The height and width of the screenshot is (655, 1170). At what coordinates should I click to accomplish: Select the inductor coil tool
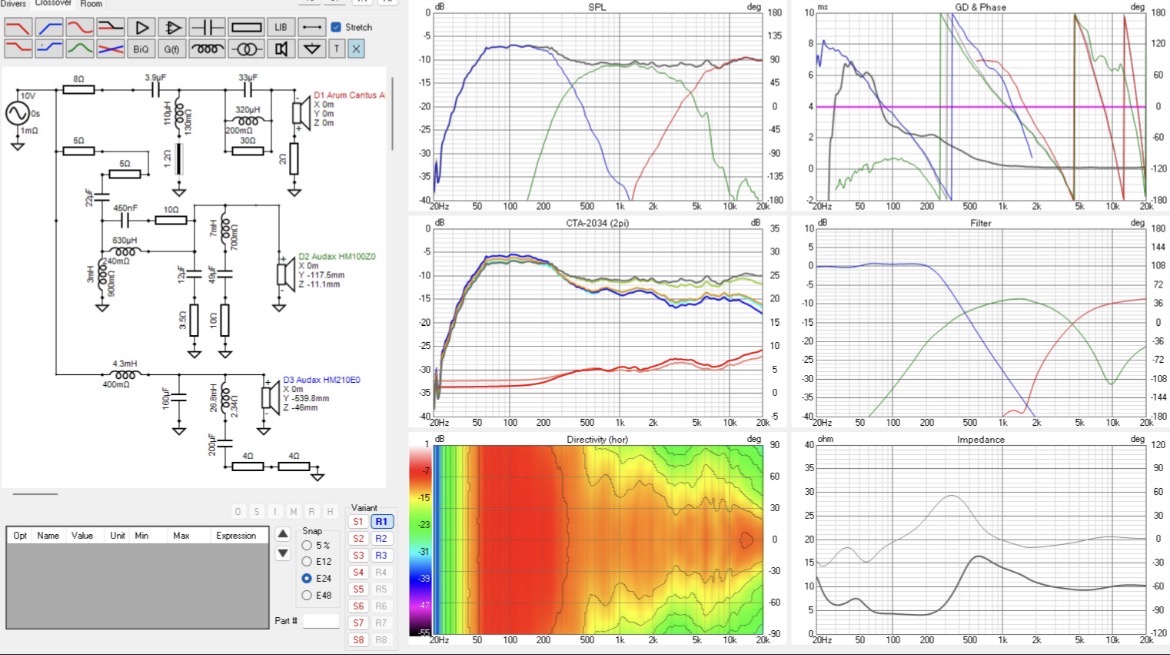207,49
